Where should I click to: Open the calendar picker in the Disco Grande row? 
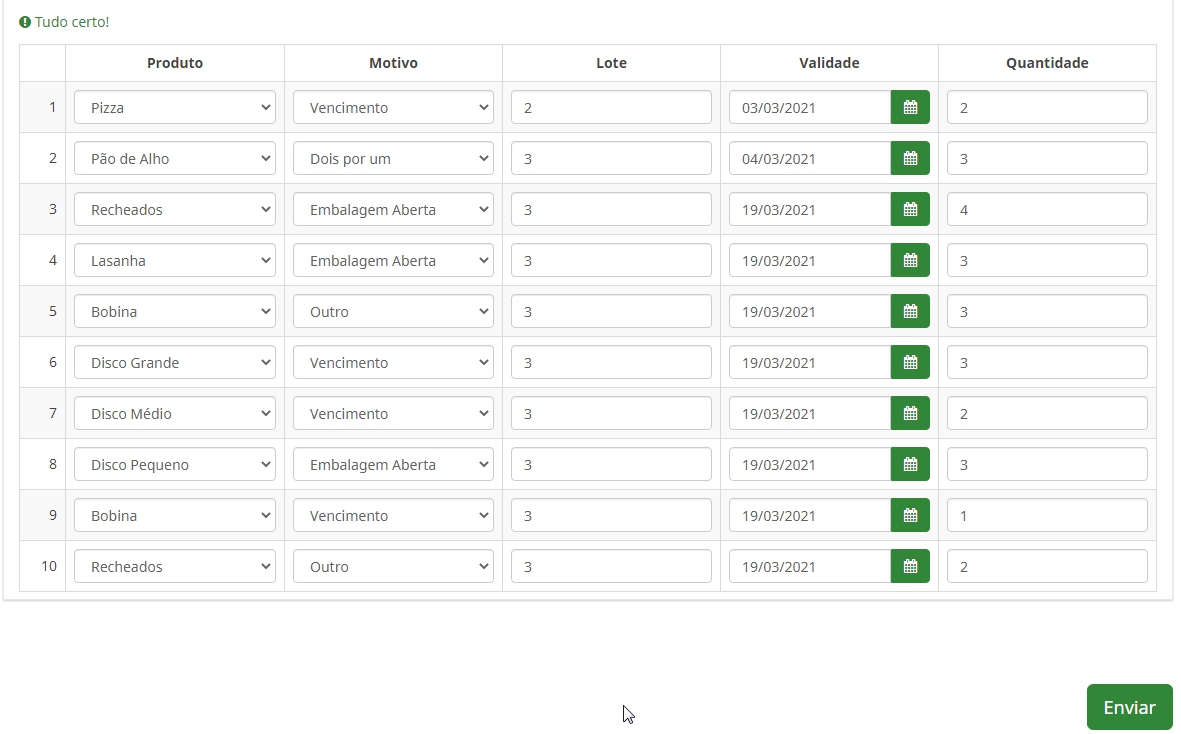910,362
